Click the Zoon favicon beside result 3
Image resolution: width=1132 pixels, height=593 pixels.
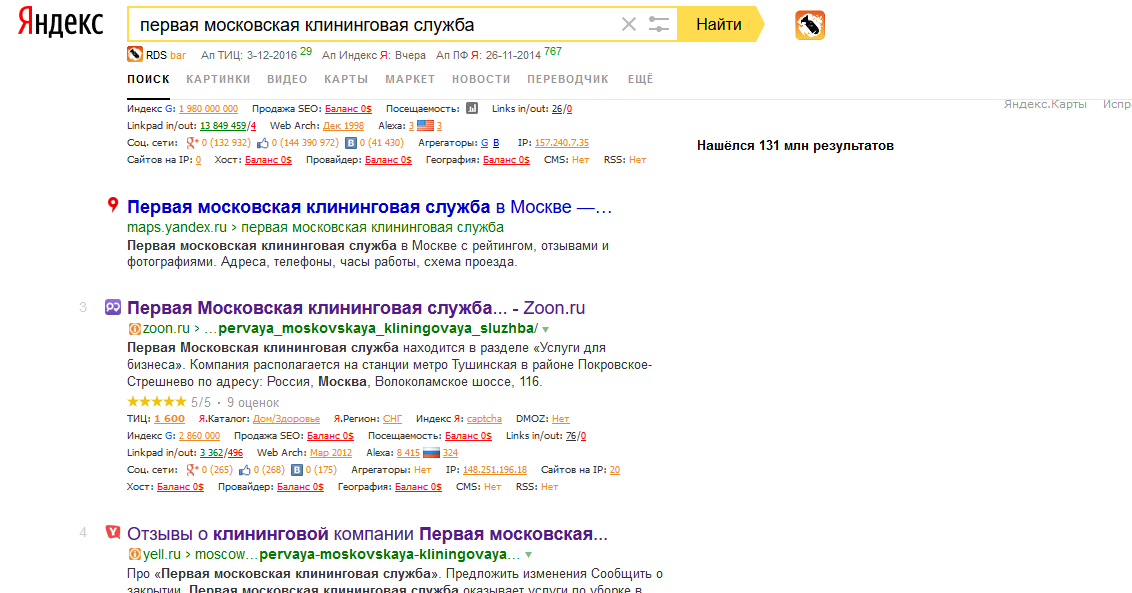113,307
